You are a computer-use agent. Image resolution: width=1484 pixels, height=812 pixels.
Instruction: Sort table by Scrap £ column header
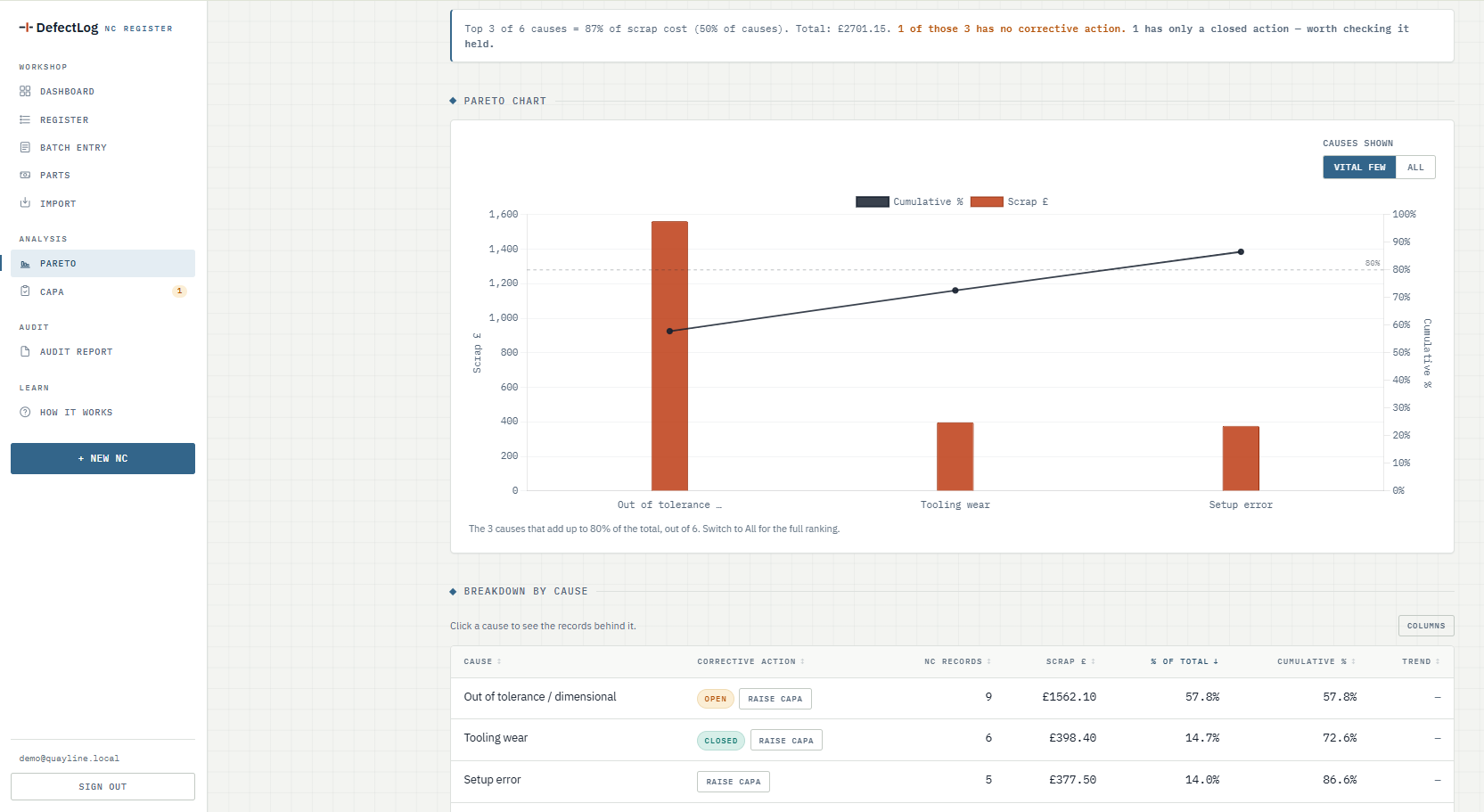pyautogui.click(x=1070, y=661)
